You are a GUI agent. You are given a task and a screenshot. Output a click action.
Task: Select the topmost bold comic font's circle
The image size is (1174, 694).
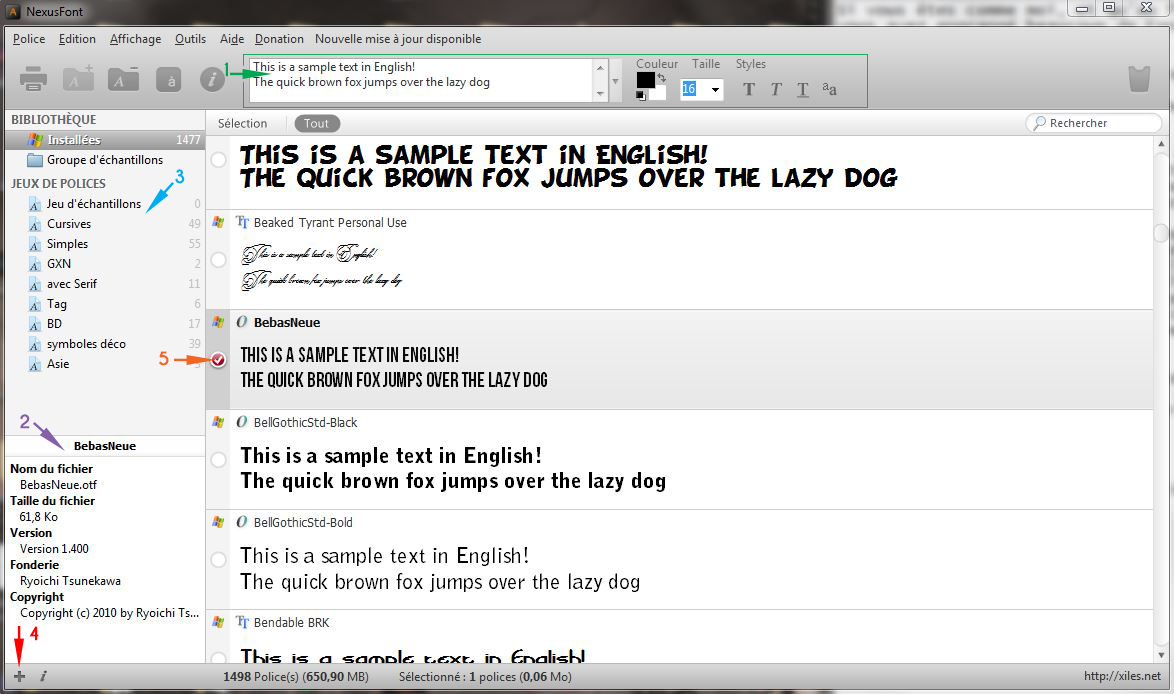218,159
